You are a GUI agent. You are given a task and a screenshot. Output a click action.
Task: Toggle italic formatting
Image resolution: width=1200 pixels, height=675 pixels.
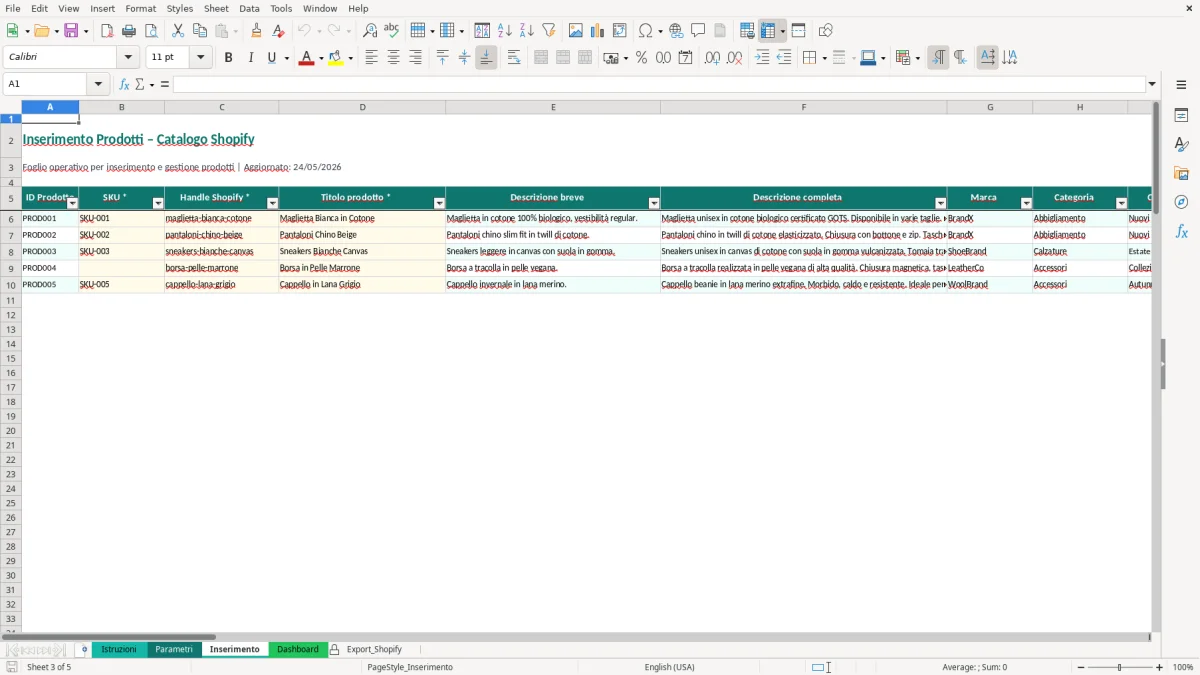(x=251, y=58)
